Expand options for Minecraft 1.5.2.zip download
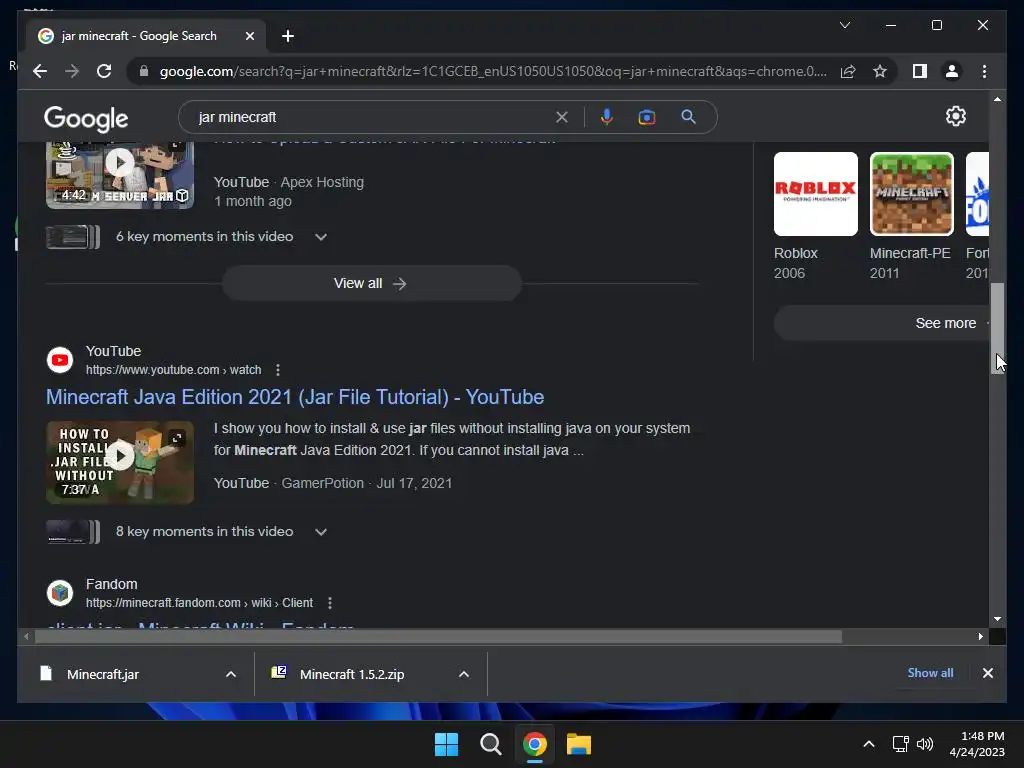 pyautogui.click(x=464, y=674)
